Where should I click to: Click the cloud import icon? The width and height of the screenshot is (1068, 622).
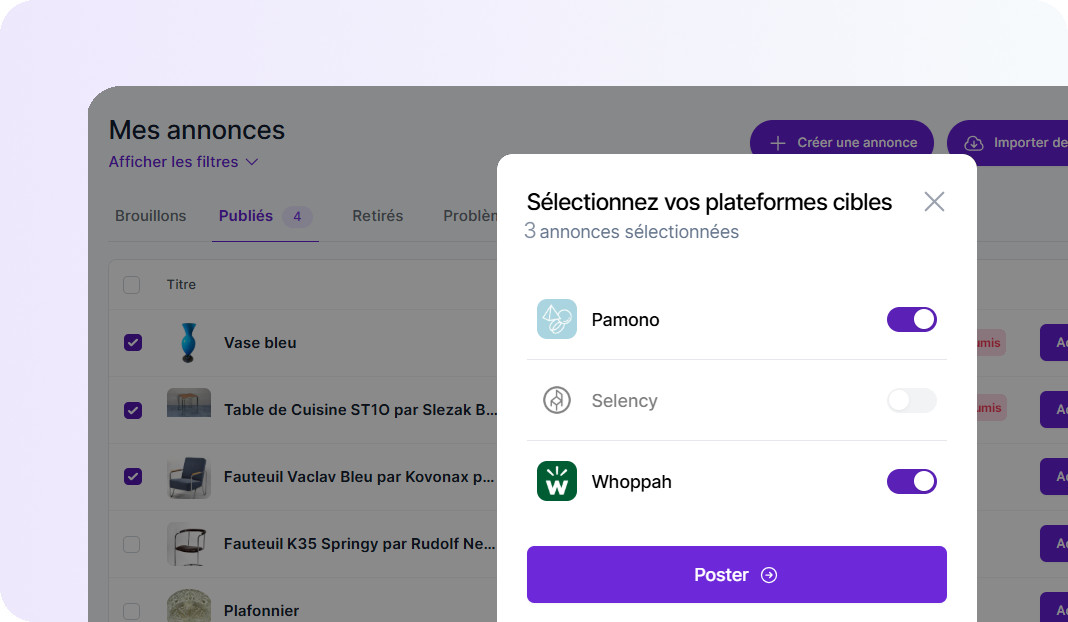975,143
